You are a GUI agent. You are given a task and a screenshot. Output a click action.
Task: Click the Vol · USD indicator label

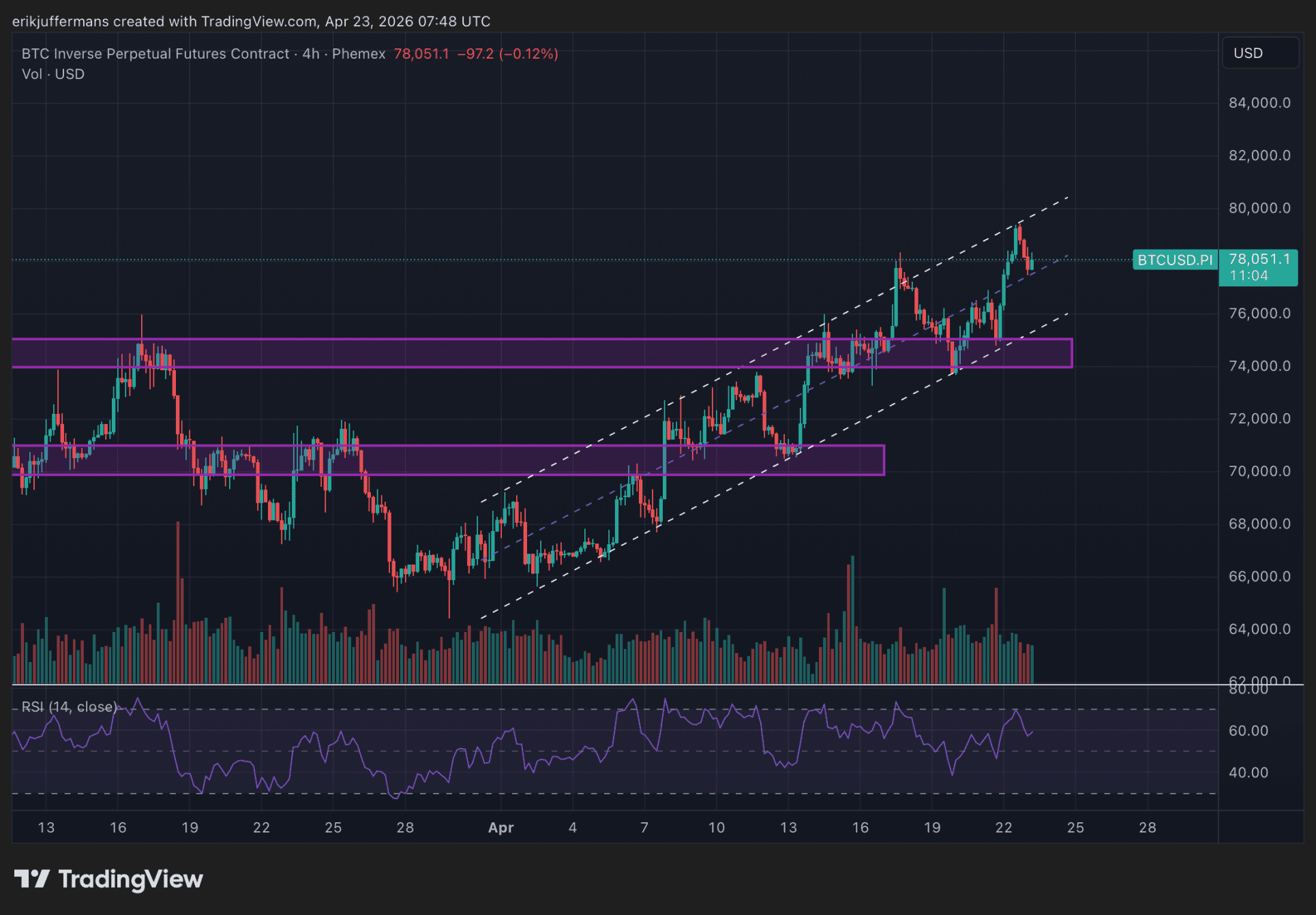pyautogui.click(x=53, y=74)
